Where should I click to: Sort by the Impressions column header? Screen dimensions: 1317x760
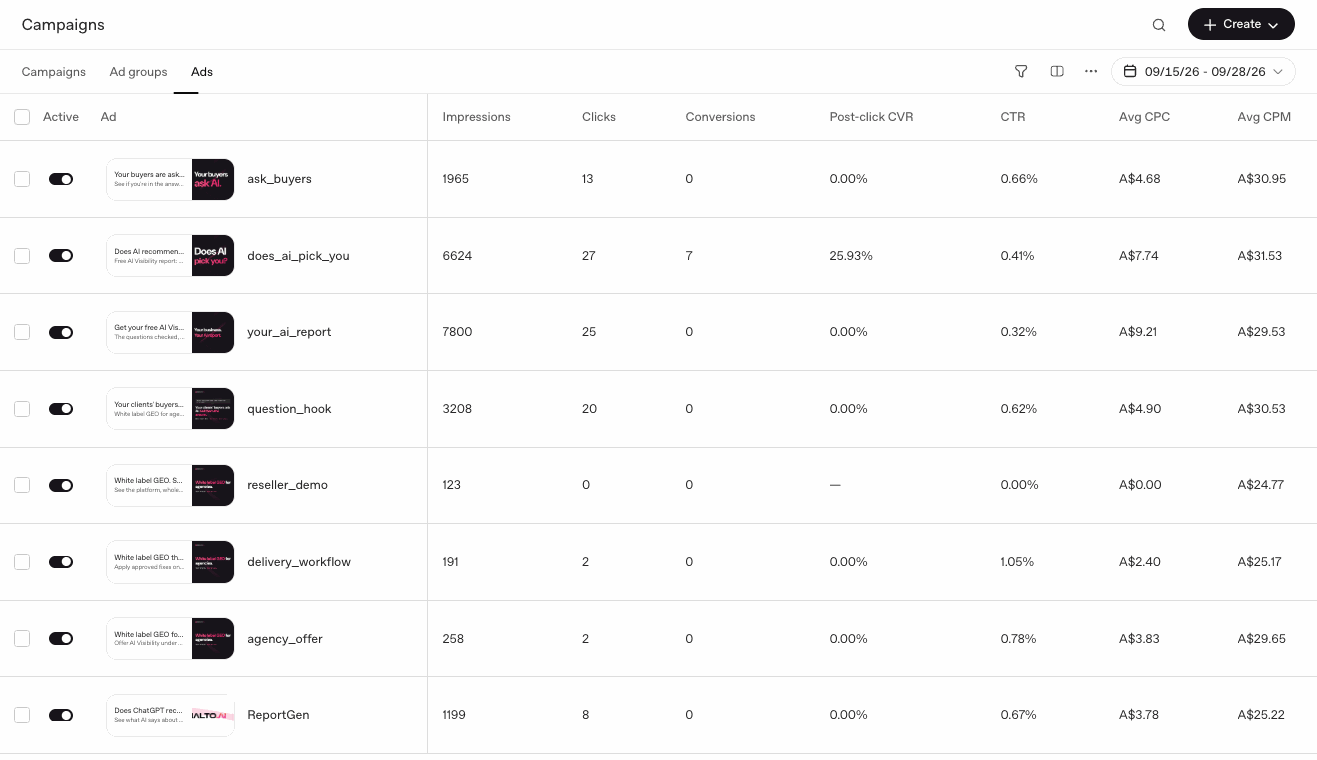tap(476, 117)
